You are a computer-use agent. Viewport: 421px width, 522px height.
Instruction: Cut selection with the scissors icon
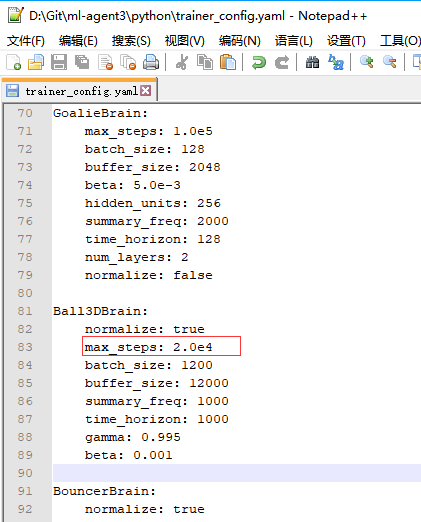(182, 62)
